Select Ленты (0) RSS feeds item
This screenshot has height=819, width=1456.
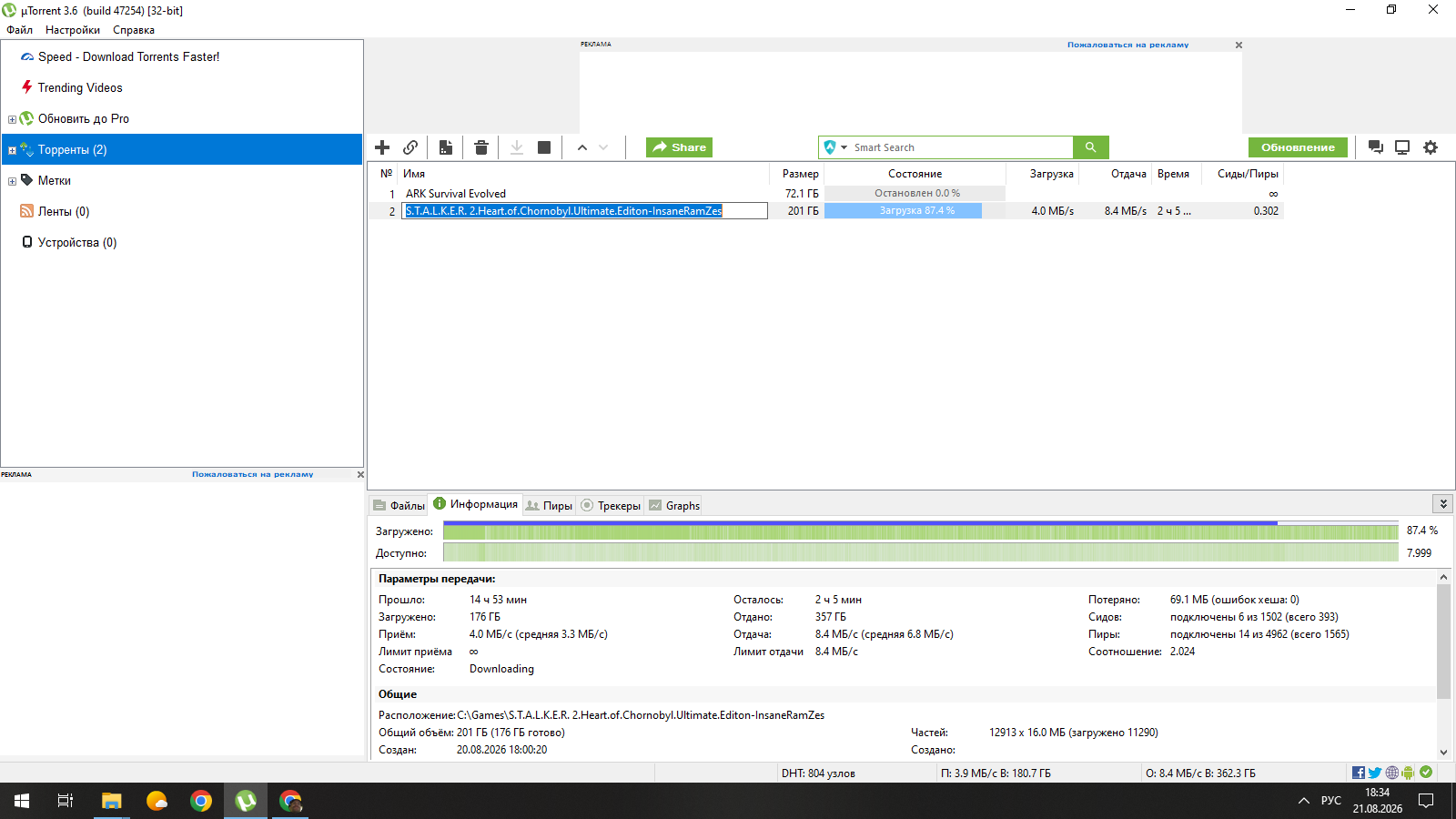pyautogui.click(x=182, y=211)
